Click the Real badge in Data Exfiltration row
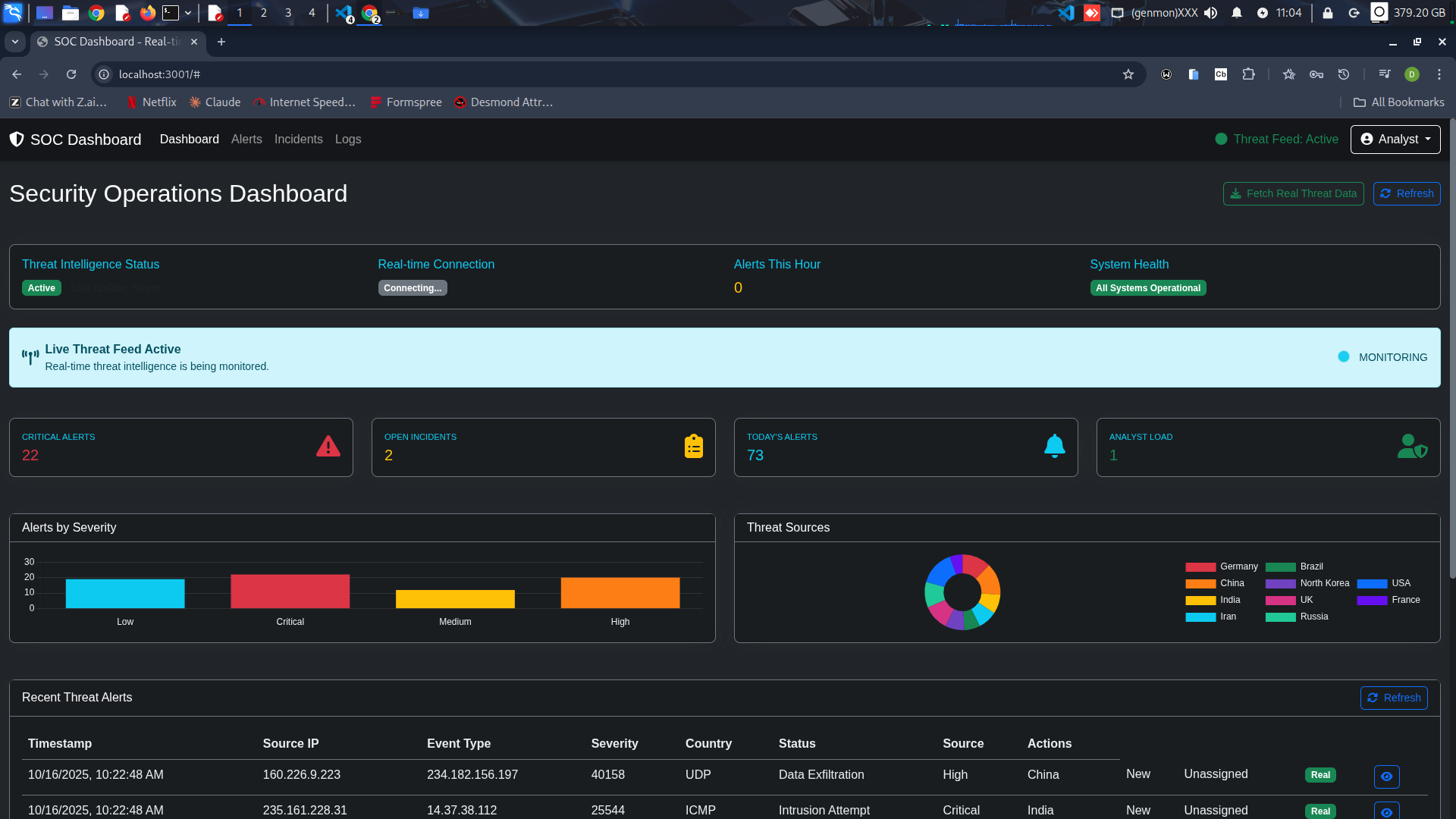The height and width of the screenshot is (819, 1456). (x=1320, y=775)
